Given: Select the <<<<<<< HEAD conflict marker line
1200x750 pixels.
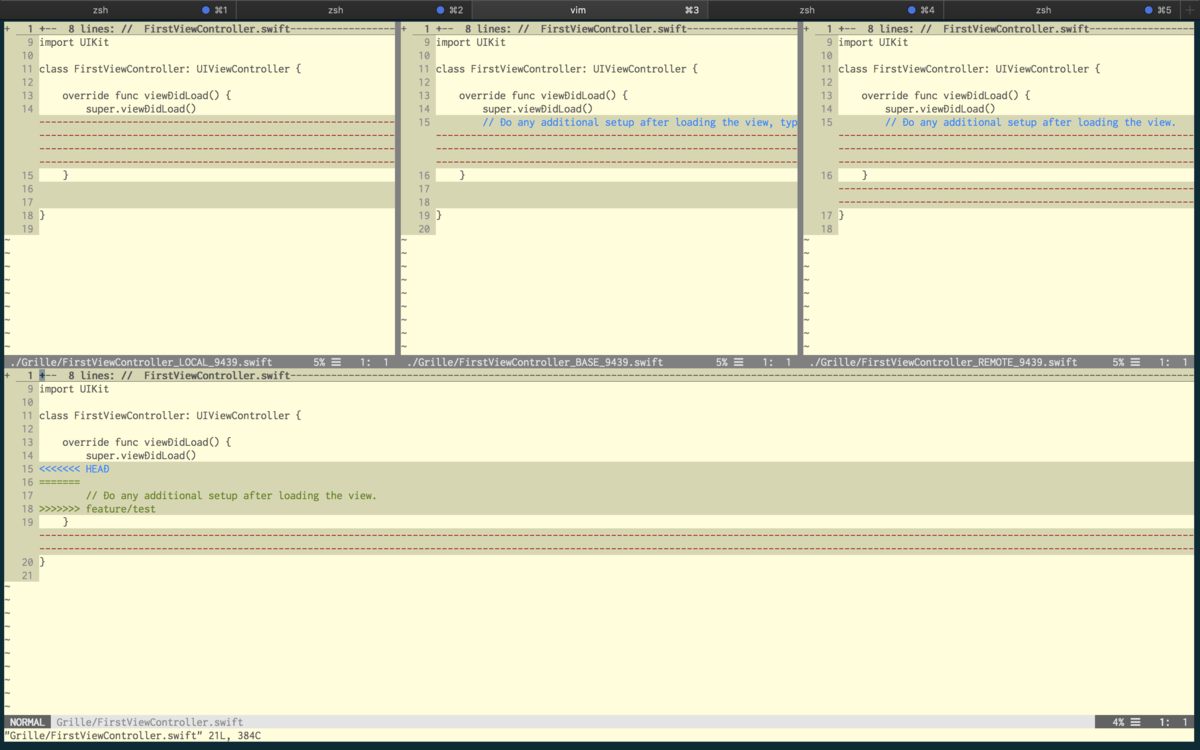Looking at the screenshot, I should (75, 468).
